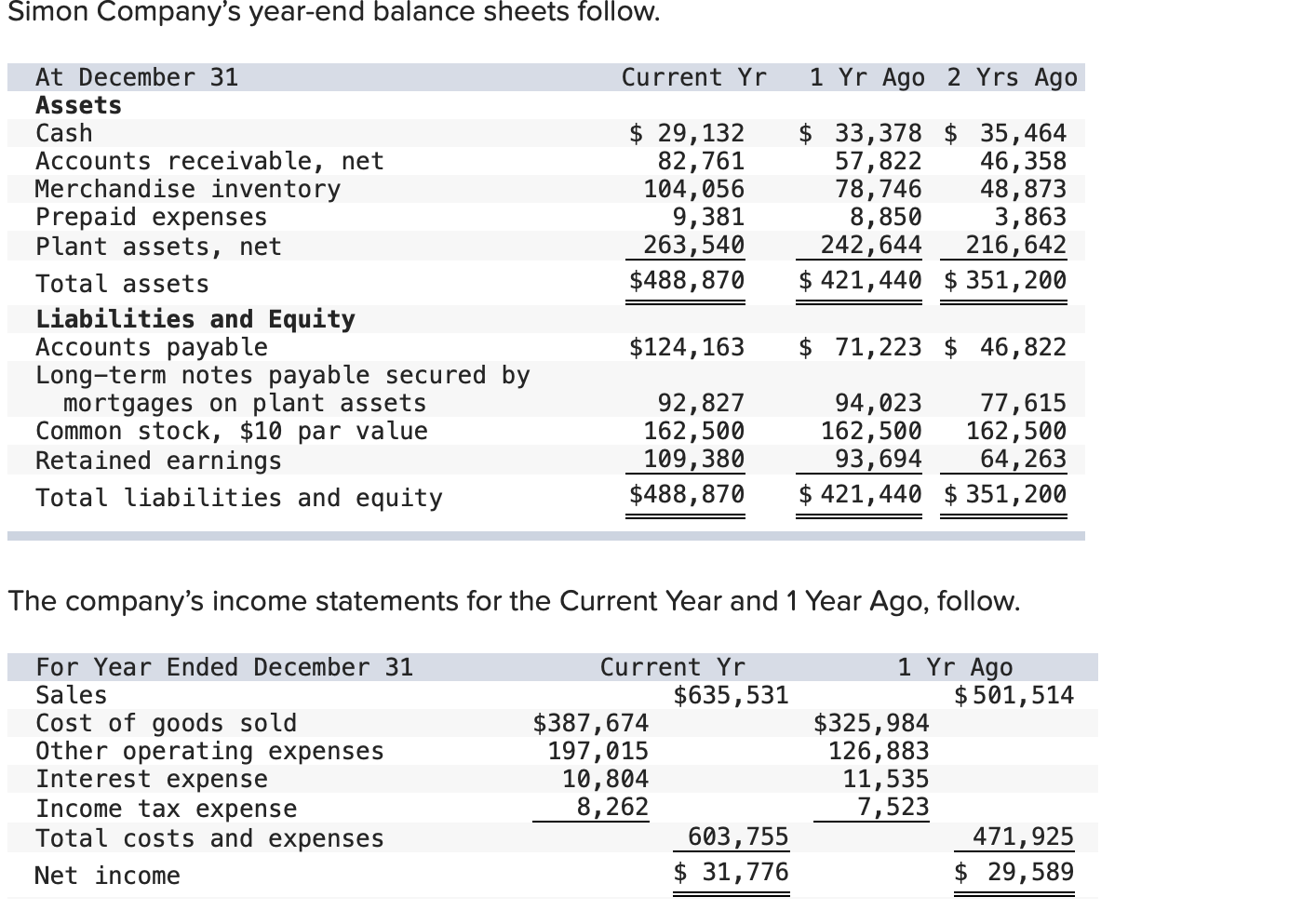1316x910 pixels.
Task: Click the "Total assets" row label
Action: point(123,284)
